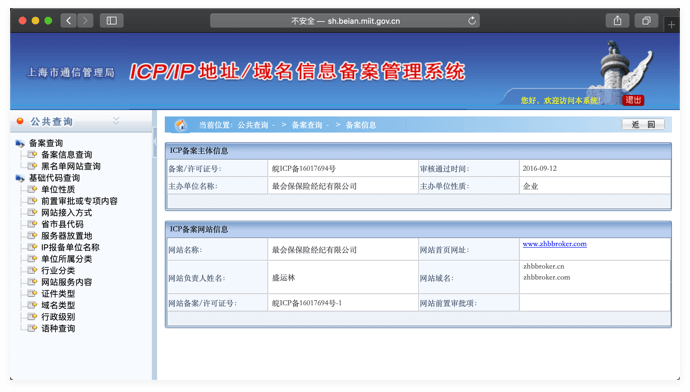This screenshot has width=690, height=392.
Task: Click 备案信息 in the breadcrumb
Action: point(361,125)
